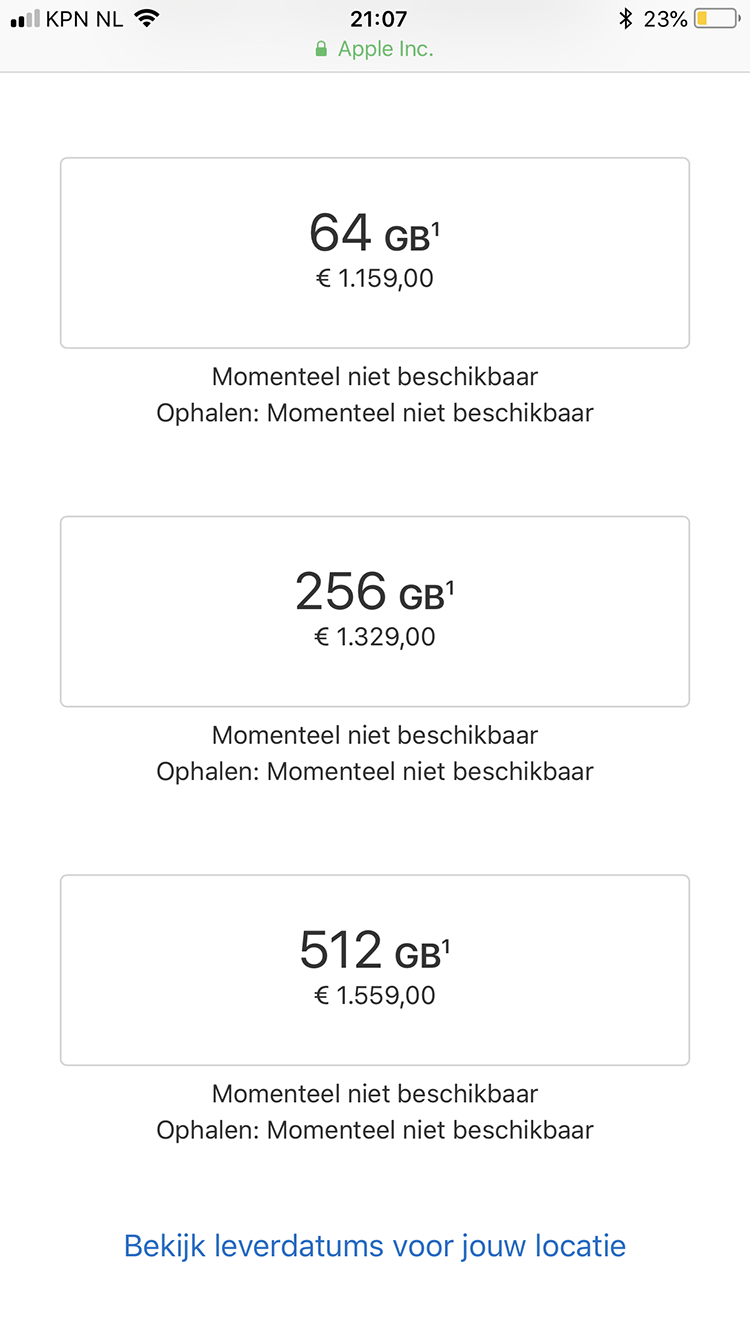Viewport: 750px width, 1333px height.
Task: Tap pickup availability under 512 GB option
Action: click(375, 1131)
